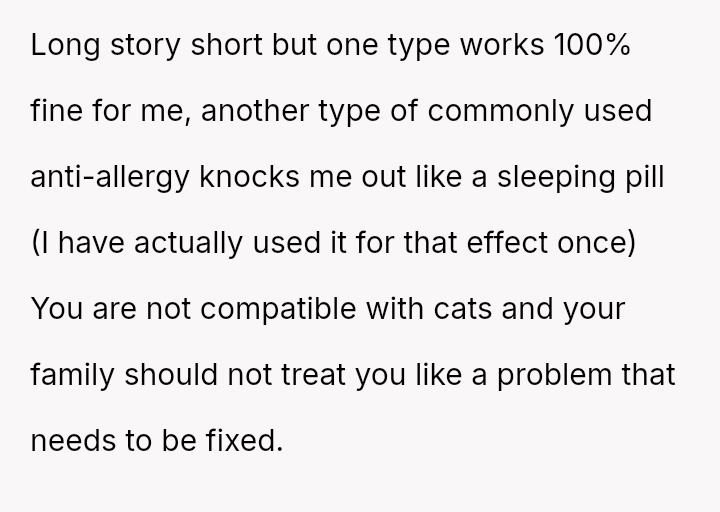The image size is (720, 512).
Task: Click the word 'compatible'
Action: [x=278, y=310]
